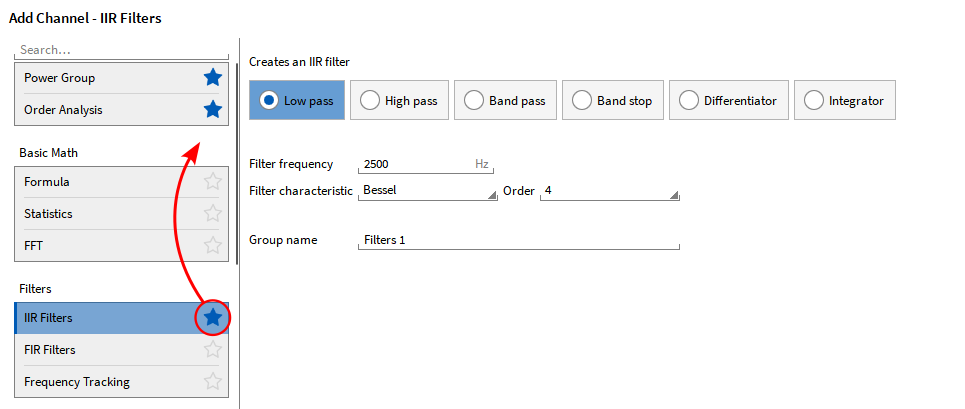The width and height of the screenshot is (965, 409).
Task: Expand the Order dropdown
Action: point(609,191)
